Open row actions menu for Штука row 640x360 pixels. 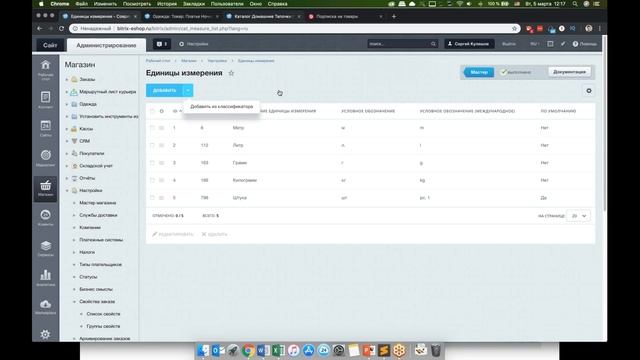pyautogui.click(x=162, y=198)
